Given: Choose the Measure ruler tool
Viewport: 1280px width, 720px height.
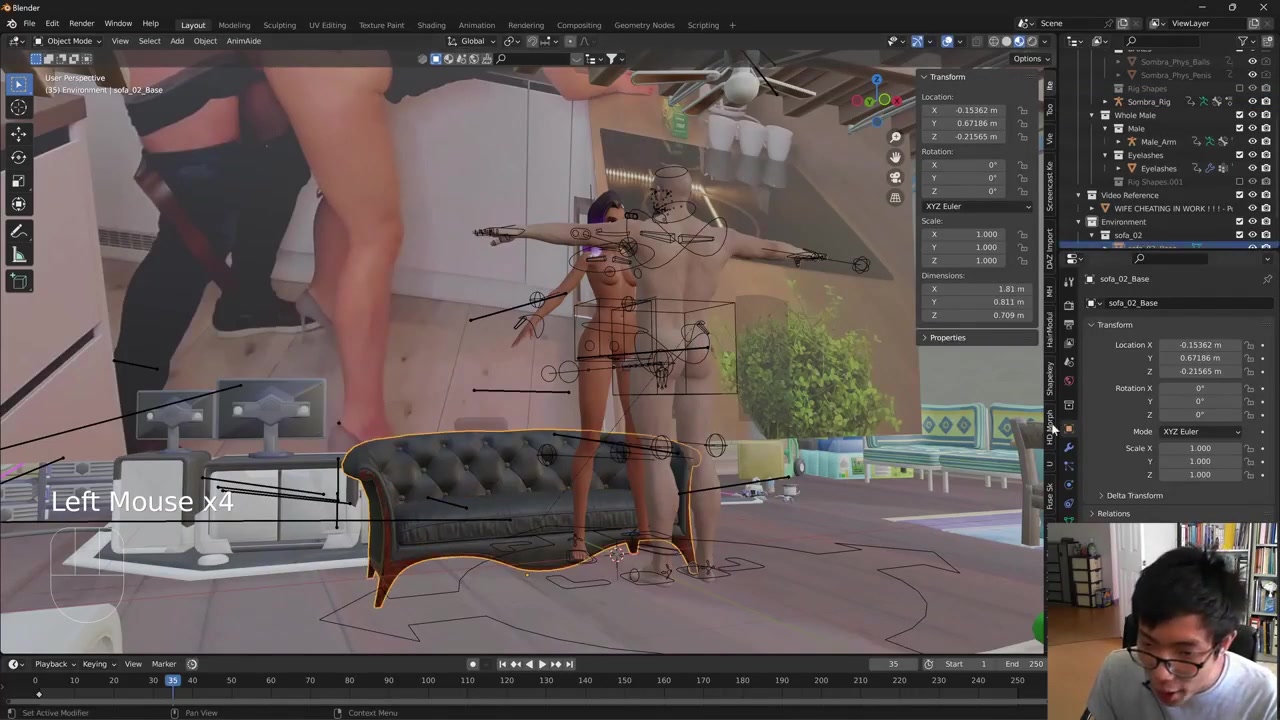Looking at the screenshot, I should click(18, 256).
